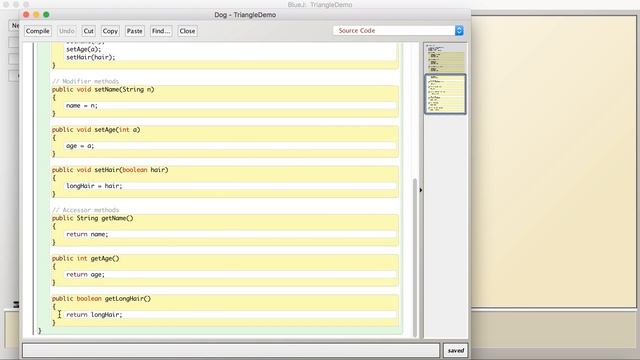Click the green zoom button of Dog window
This screenshot has height=360, width=640.
click(x=46, y=15)
